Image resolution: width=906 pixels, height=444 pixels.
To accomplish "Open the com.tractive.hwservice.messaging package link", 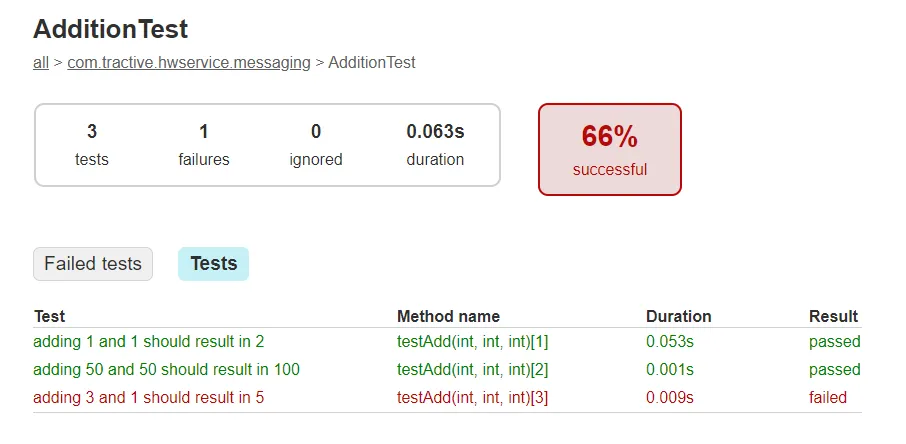I will [189, 62].
